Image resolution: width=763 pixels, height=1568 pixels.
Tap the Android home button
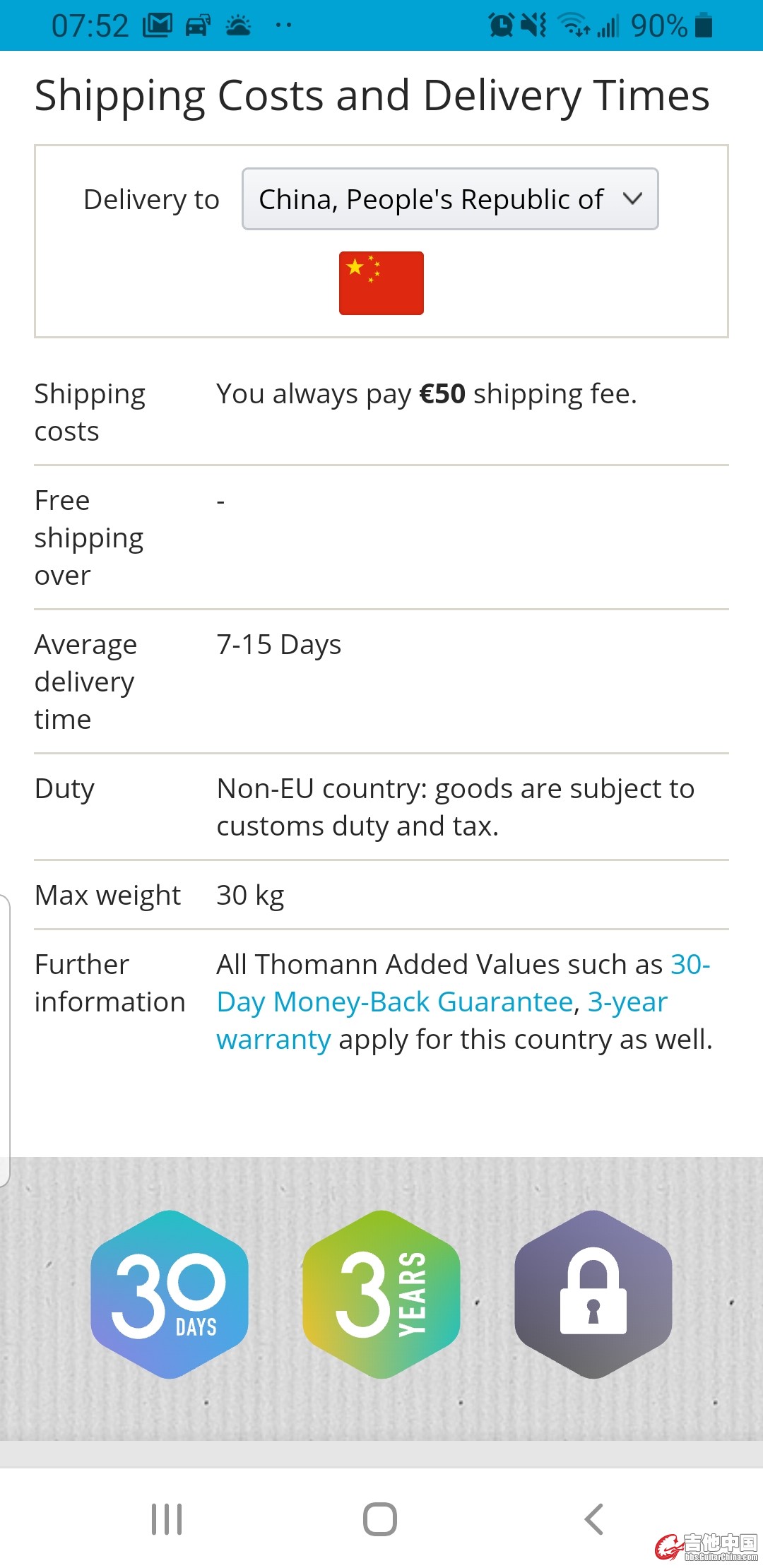(380, 1519)
